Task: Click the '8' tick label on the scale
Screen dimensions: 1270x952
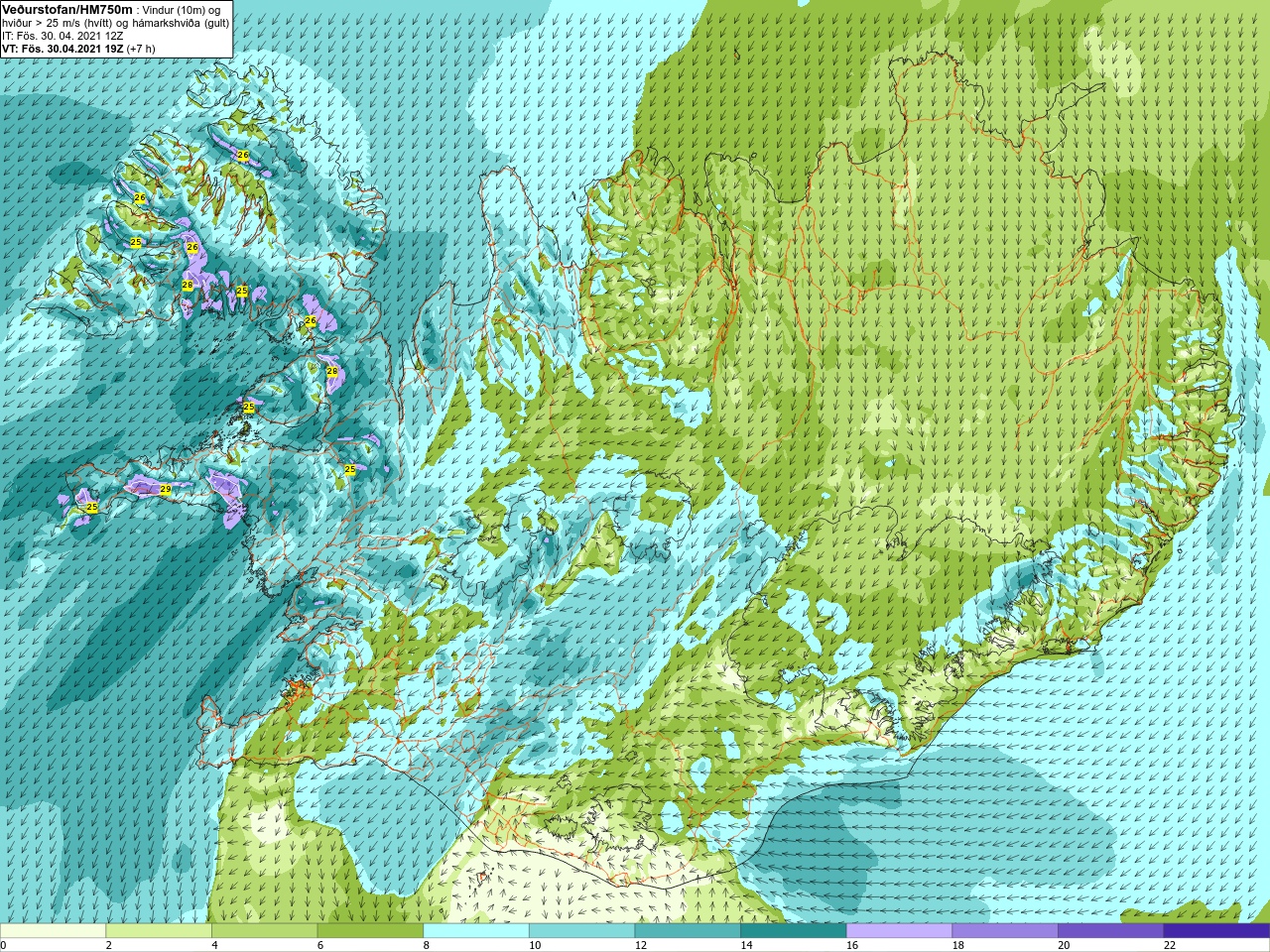Action: click(x=426, y=945)
